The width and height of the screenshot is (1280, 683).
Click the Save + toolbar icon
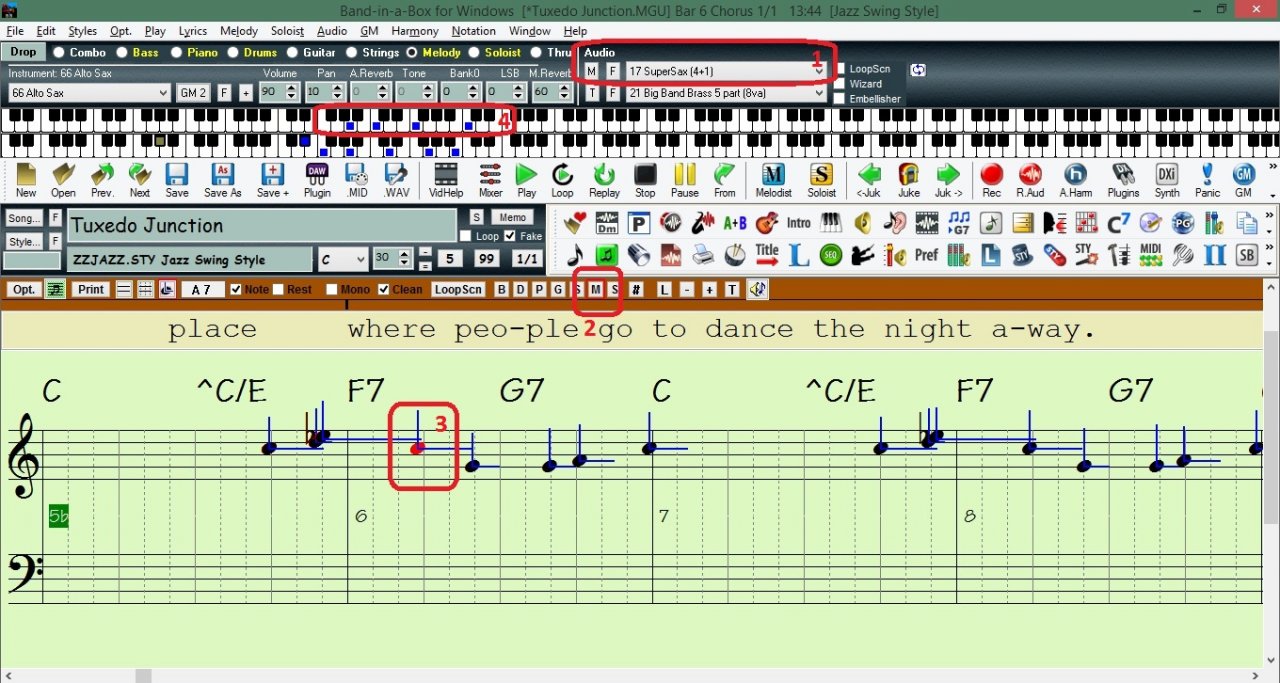pos(273,180)
